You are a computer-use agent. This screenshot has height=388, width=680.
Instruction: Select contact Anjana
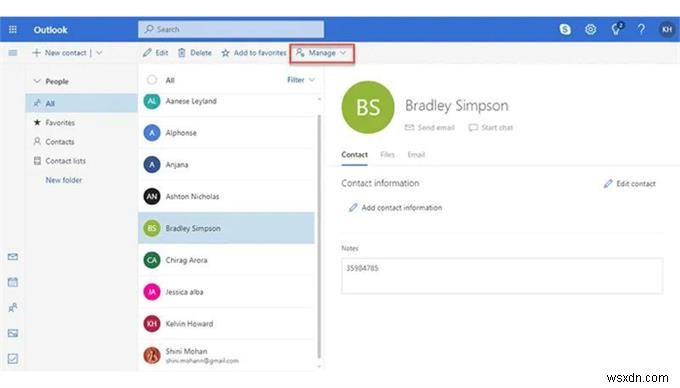pyautogui.click(x=226, y=165)
